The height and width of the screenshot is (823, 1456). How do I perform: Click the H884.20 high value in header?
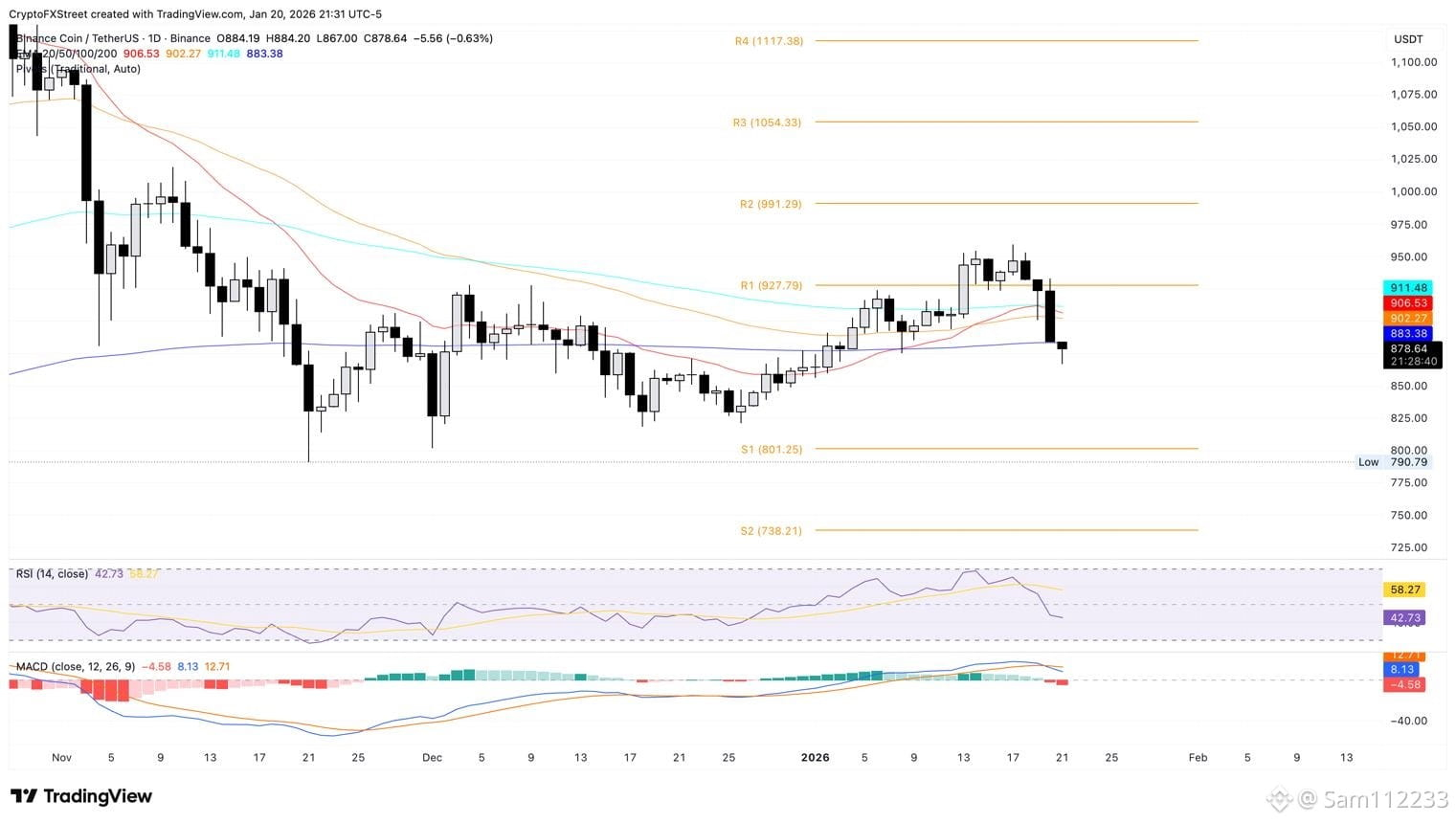[288, 38]
